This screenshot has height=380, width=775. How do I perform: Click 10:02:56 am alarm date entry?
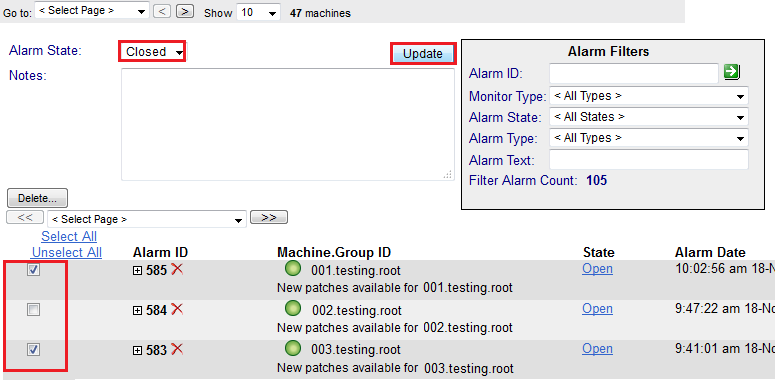point(725,269)
